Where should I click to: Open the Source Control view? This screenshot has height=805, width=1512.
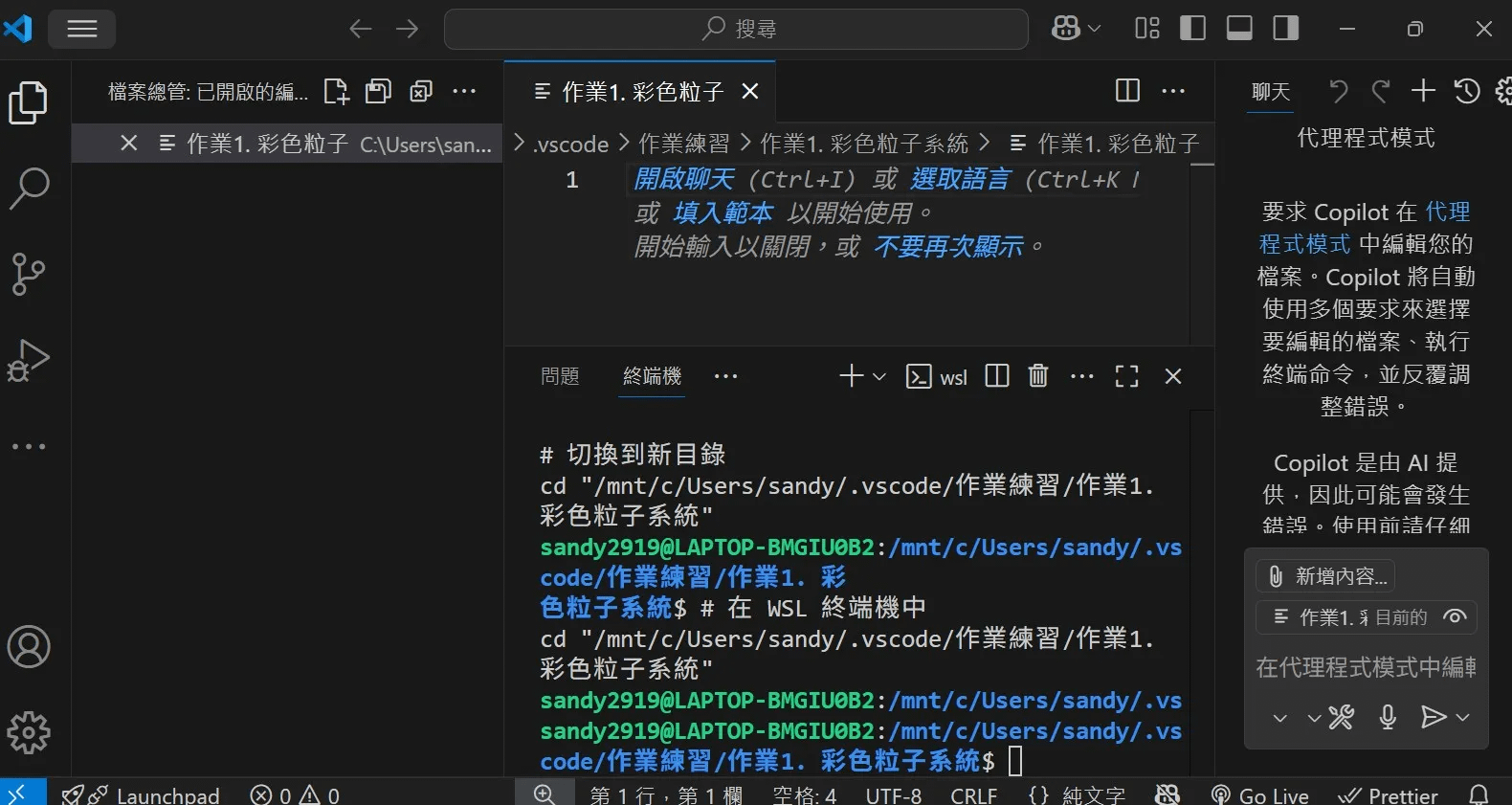tap(29, 275)
